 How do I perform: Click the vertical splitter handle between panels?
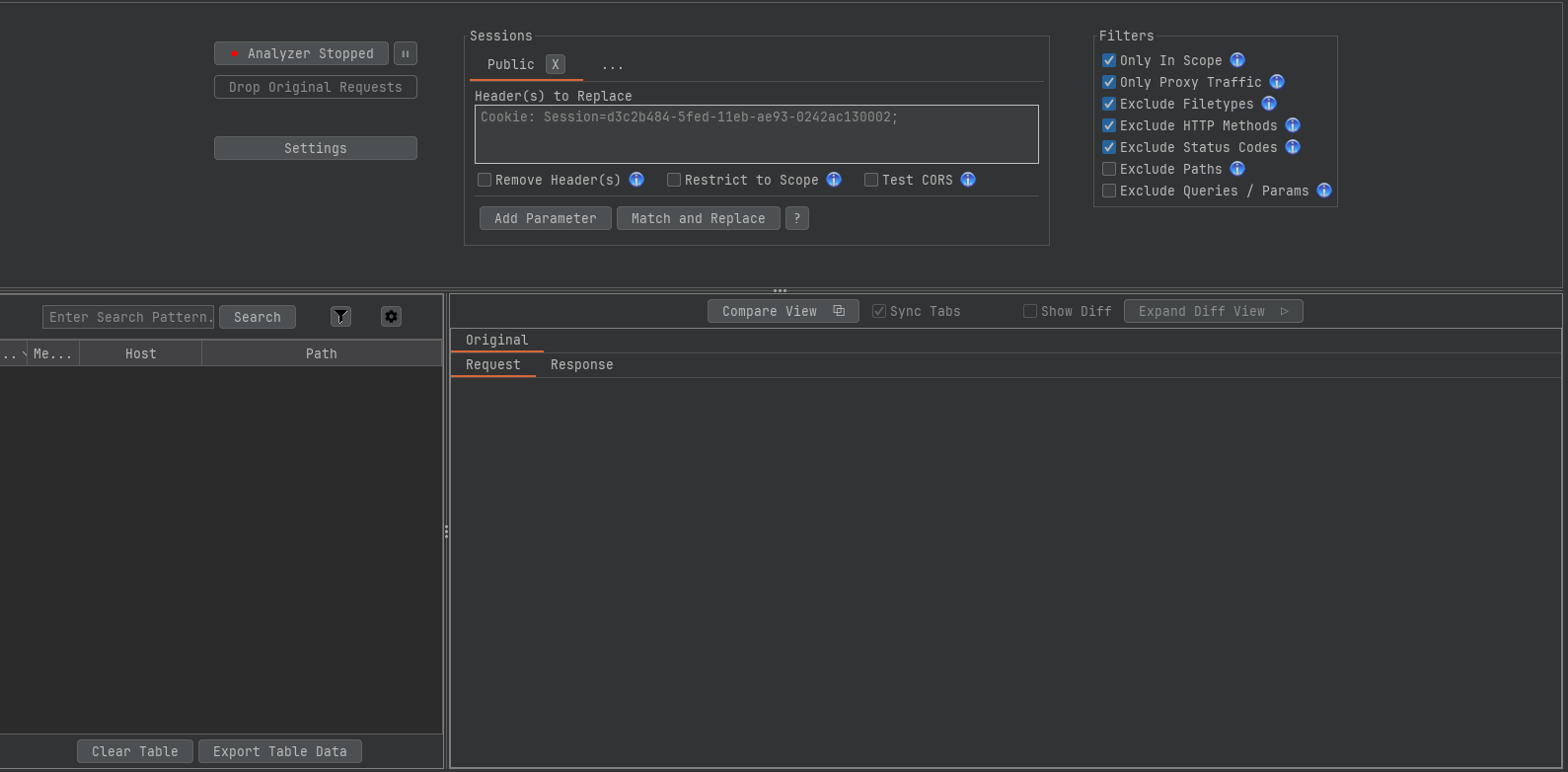pyautogui.click(x=446, y=531)
